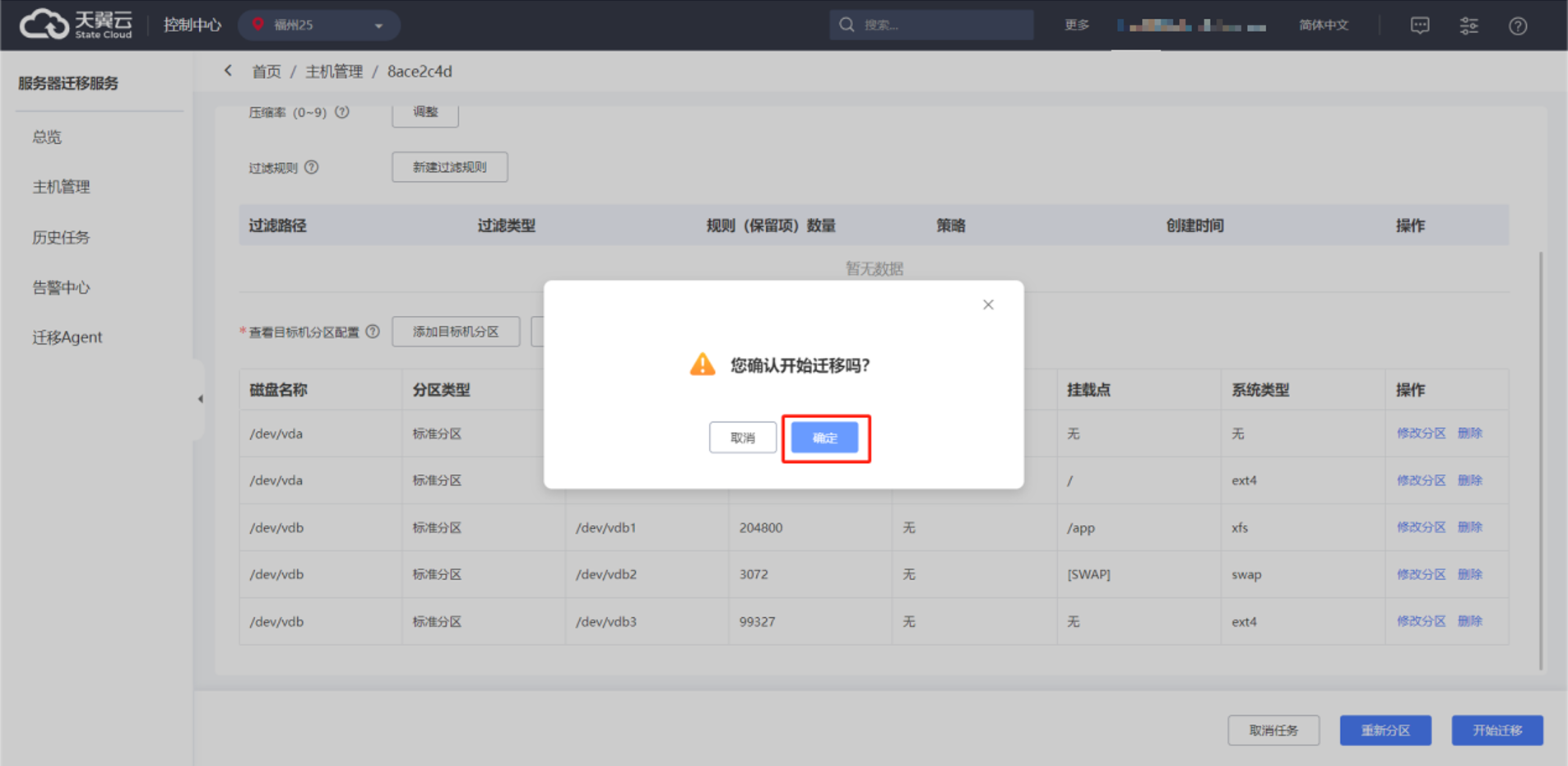Go to 主机管理 breadcrumb
The width and height of the screenshot is (1568, 766).
[334, 72]
